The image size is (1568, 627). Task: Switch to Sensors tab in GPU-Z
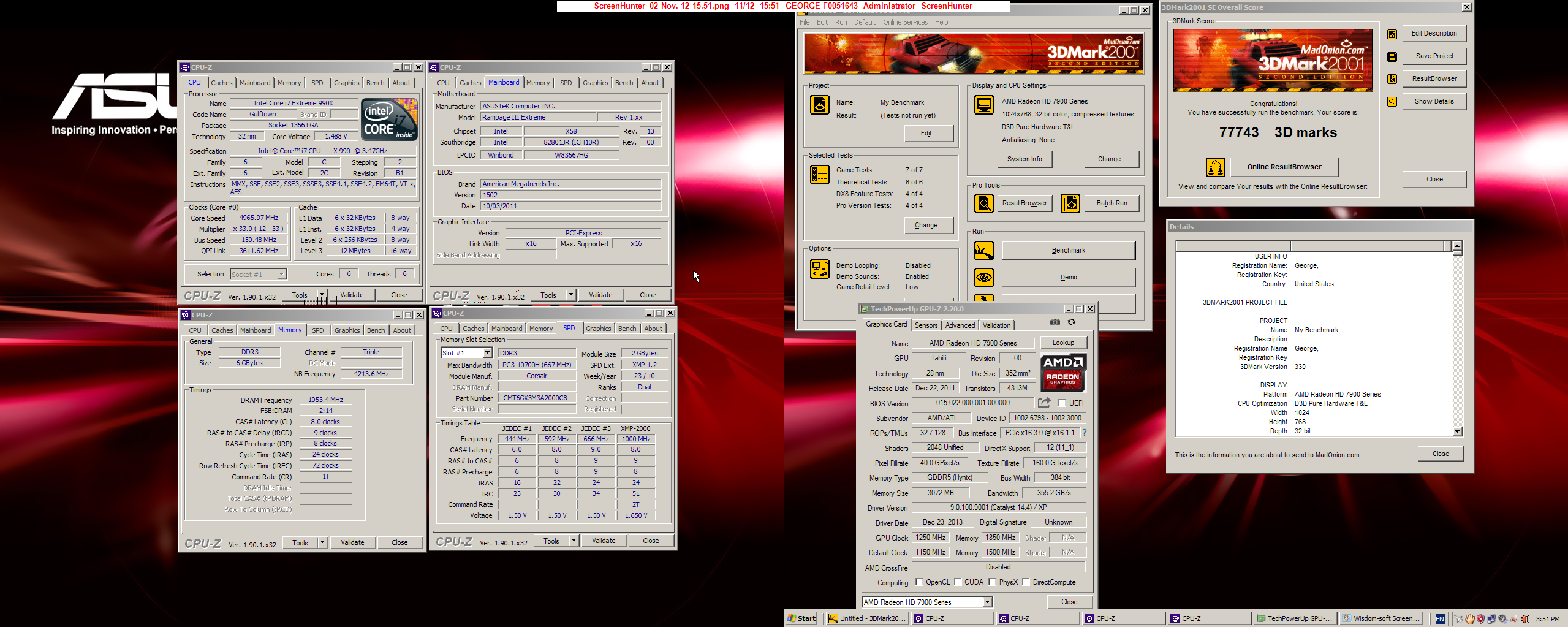click(926, 325)
